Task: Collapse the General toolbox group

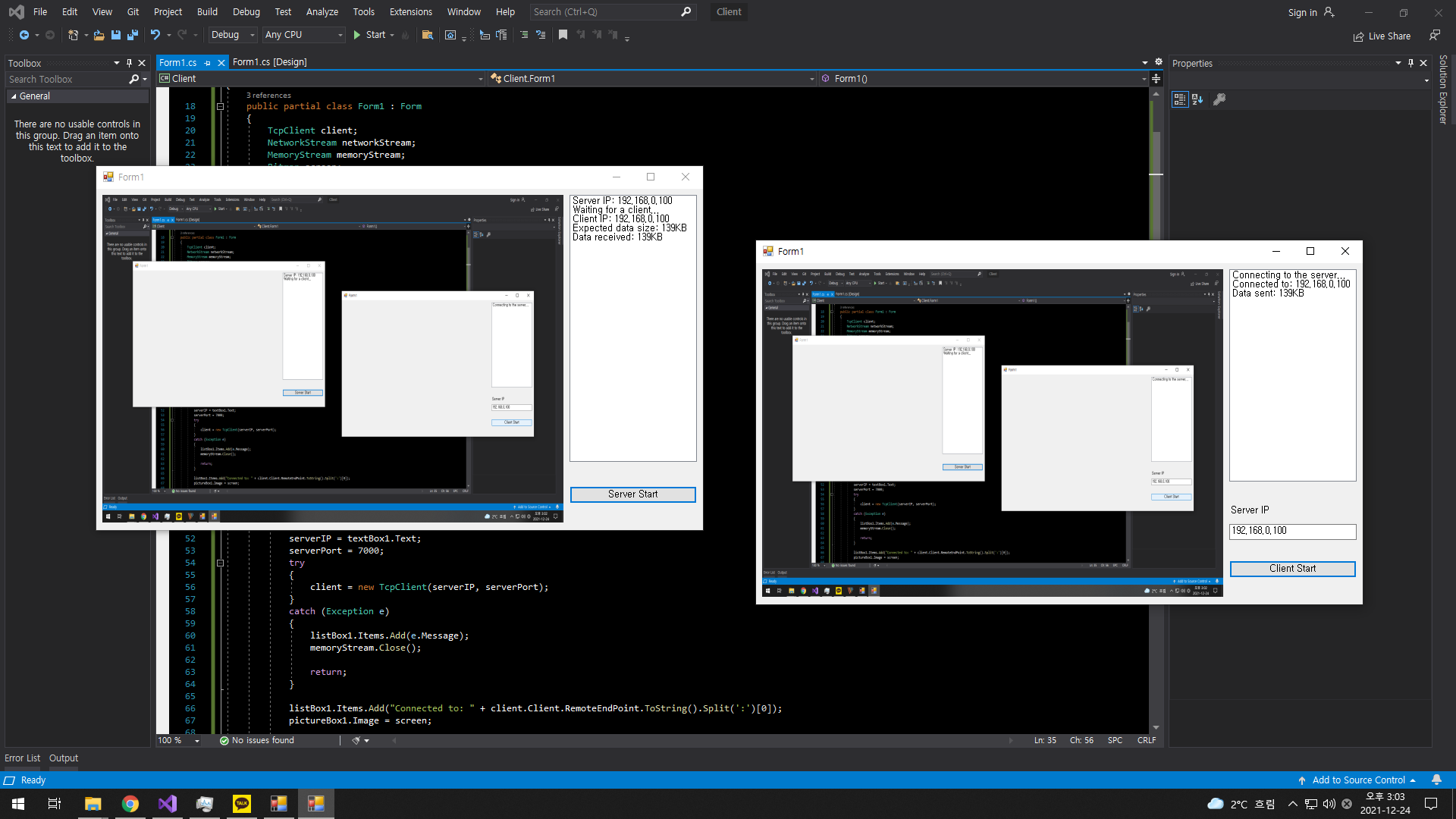Action: (x=14, y=96)
